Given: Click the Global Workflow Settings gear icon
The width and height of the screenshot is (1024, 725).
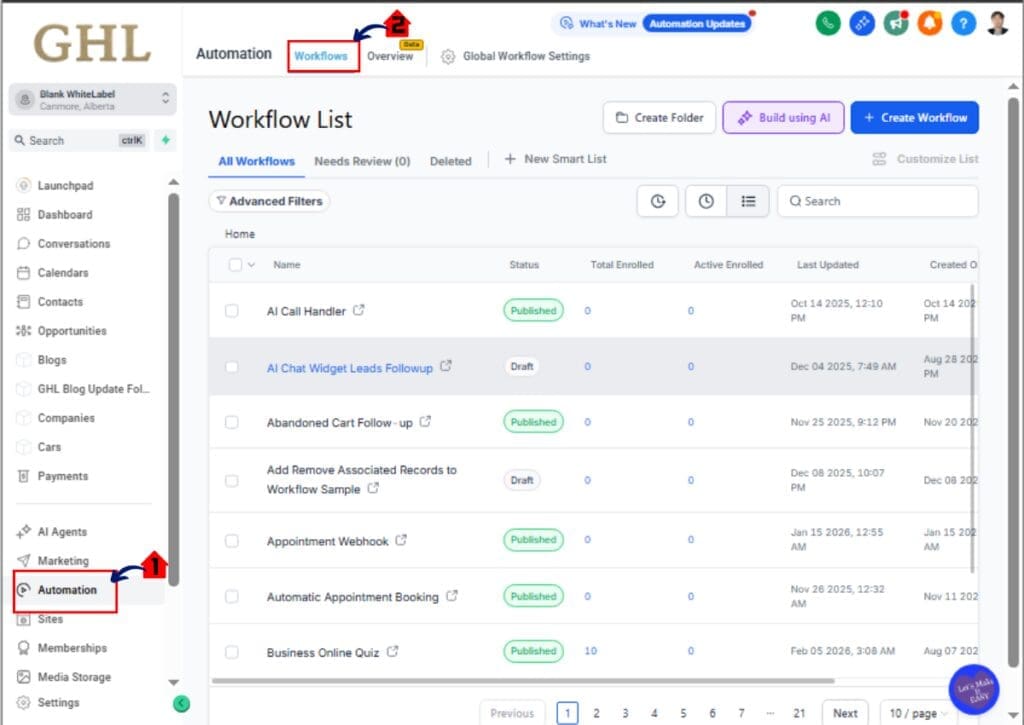Looking at the screenshot, I should click(x=447, y=57).
